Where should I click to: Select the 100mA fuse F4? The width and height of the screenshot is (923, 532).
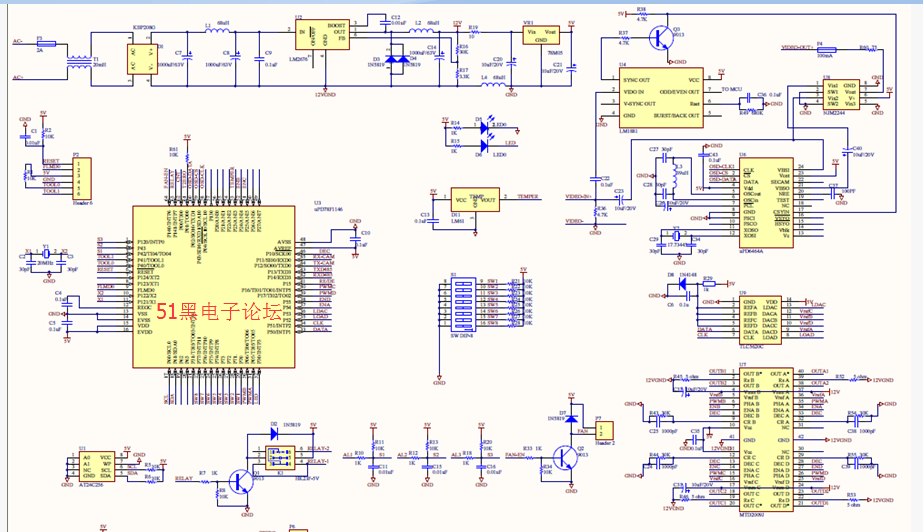827,50
